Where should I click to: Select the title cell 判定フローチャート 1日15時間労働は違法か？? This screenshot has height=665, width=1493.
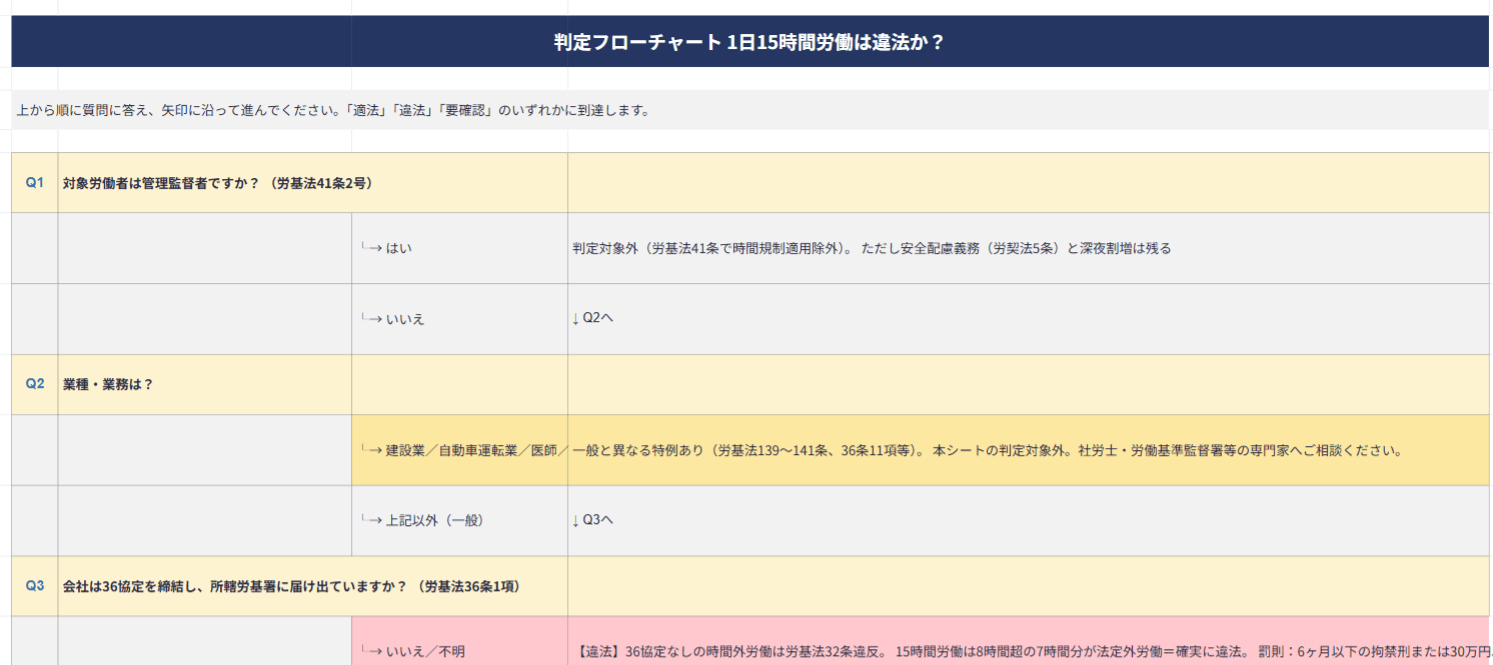(x=750, y=42)
